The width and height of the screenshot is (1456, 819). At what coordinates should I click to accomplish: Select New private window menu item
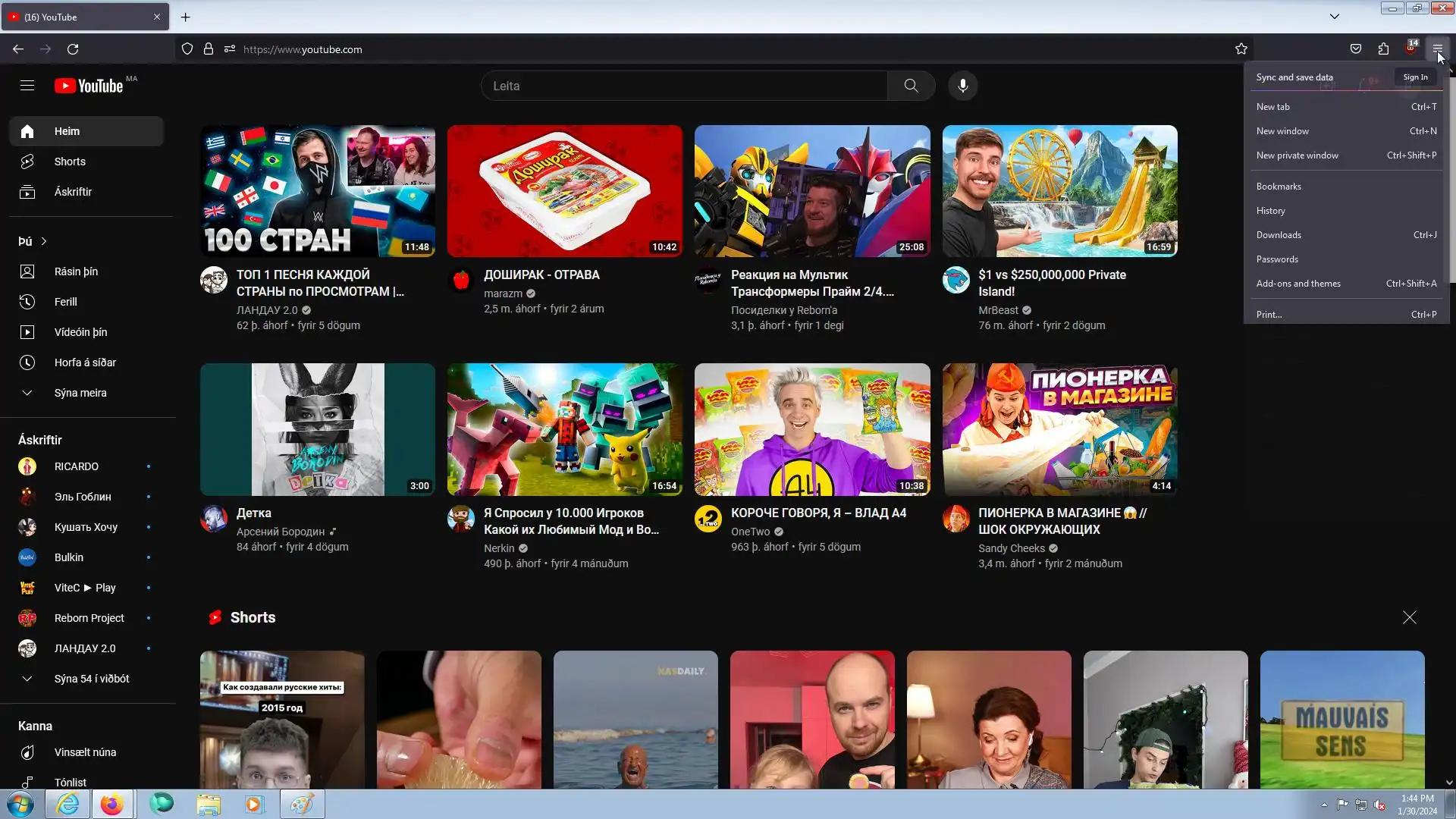point(1297,155)
